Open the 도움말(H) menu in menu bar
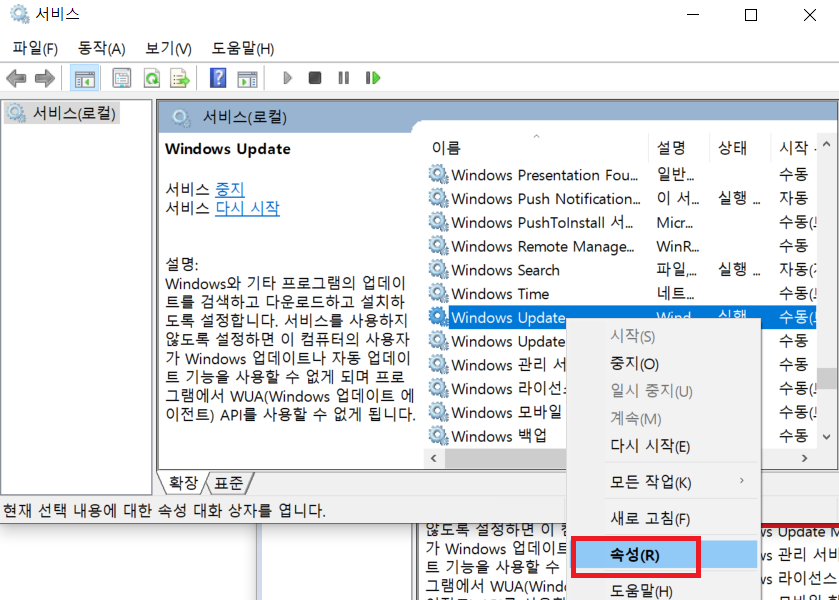This screenshot has height=600, width=839. coord(242,48)
